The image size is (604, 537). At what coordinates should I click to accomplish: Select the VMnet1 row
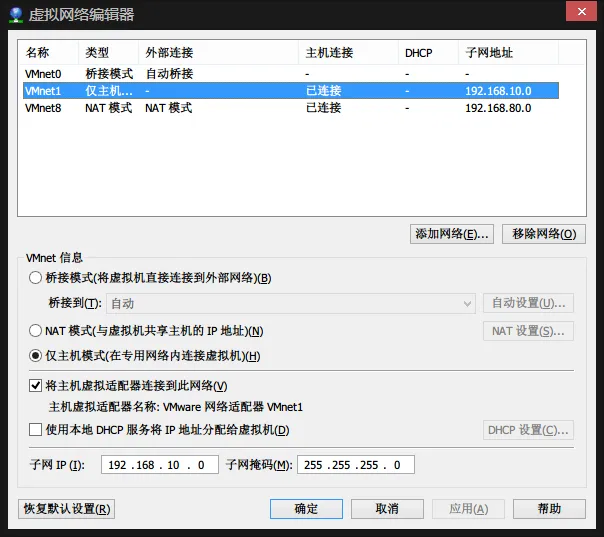point(291,91)
